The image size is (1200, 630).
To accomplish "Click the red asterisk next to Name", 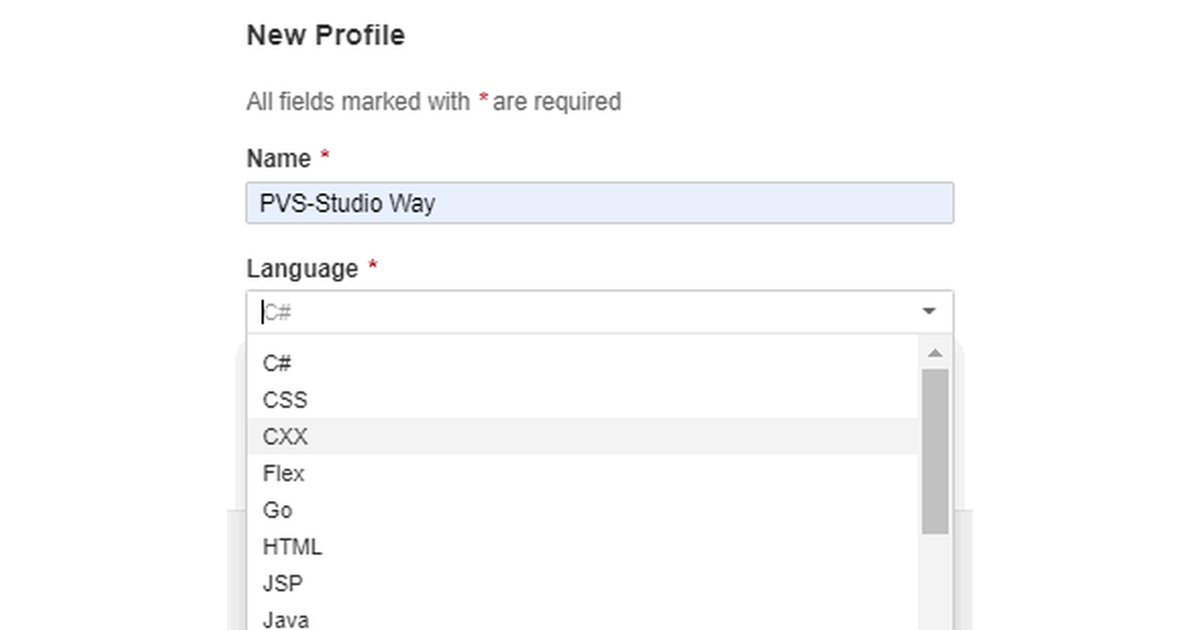I will (324, 156).
